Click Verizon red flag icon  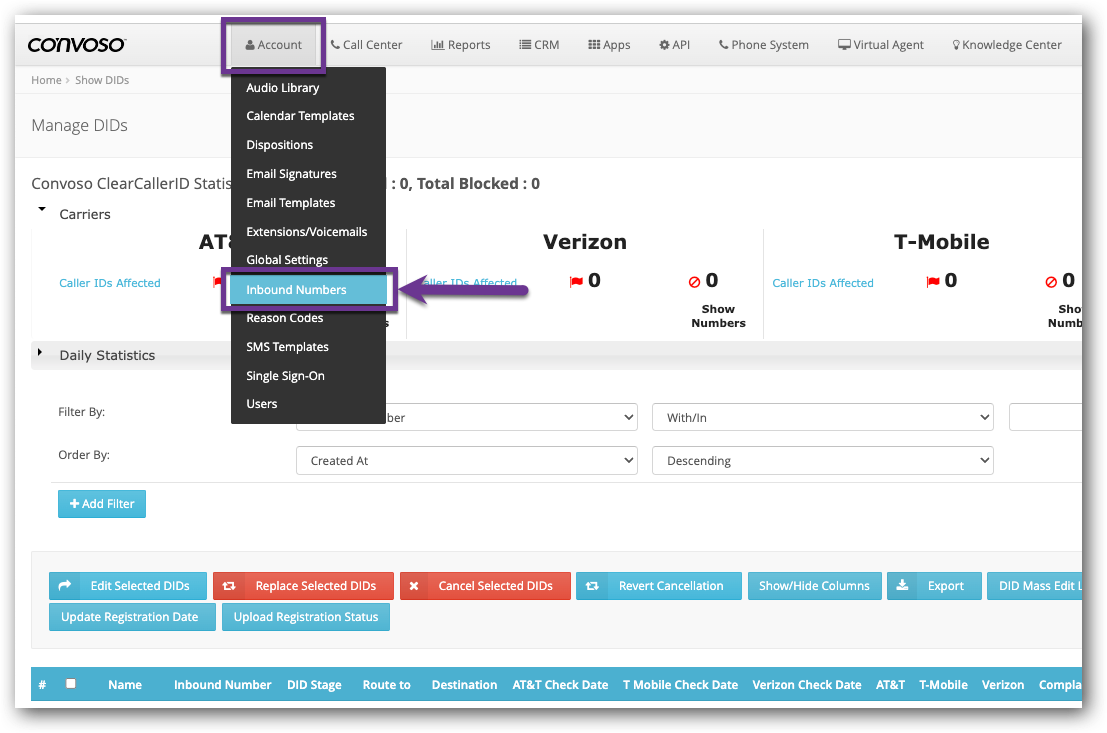coord(576,282)
